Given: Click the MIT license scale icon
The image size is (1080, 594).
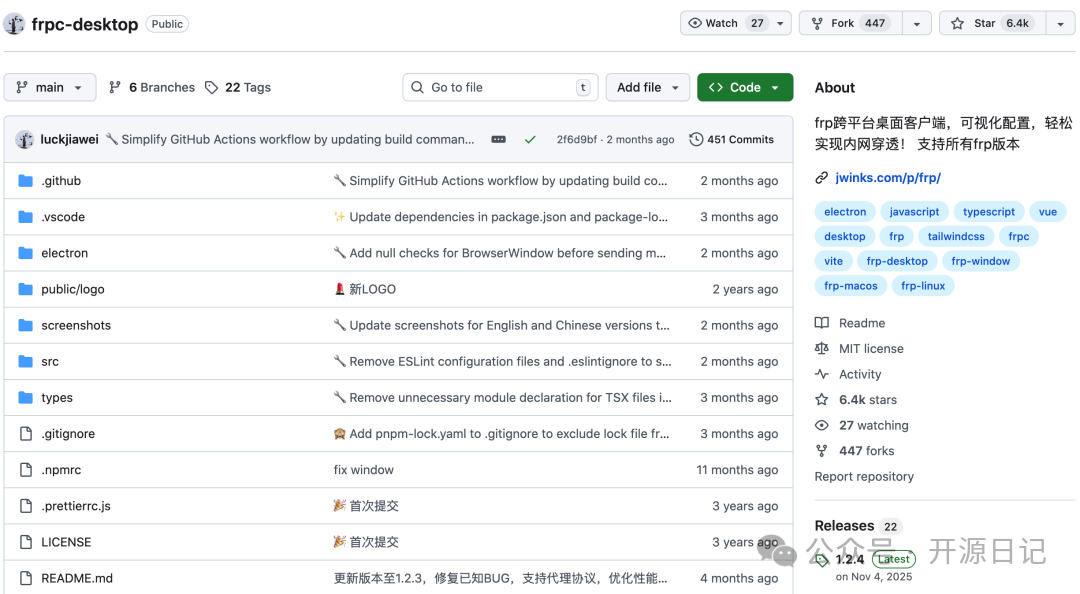Looking at the screenshot, I should [822, 348].
